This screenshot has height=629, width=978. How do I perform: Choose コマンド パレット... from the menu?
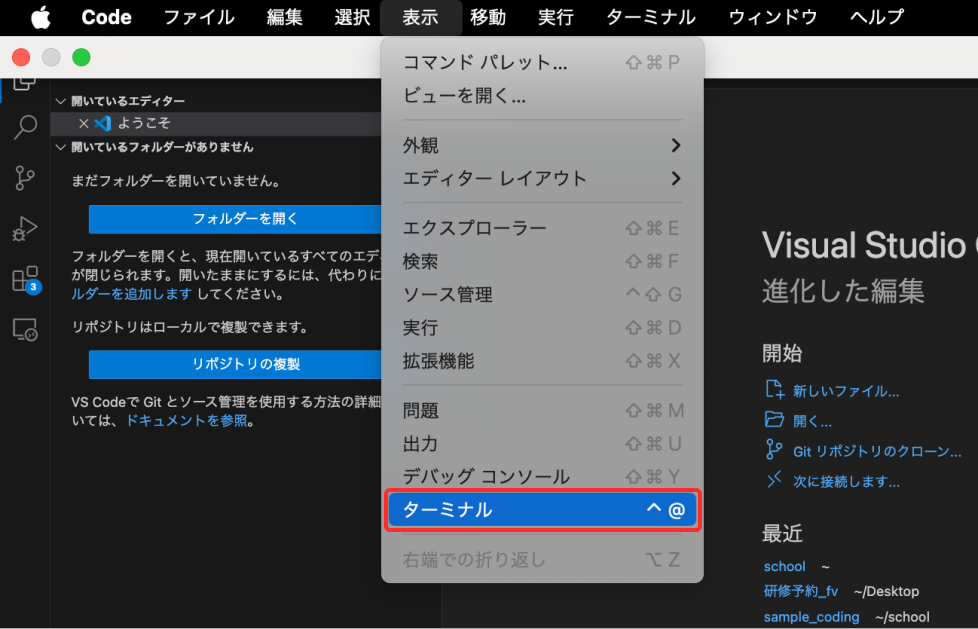[542, 62]
